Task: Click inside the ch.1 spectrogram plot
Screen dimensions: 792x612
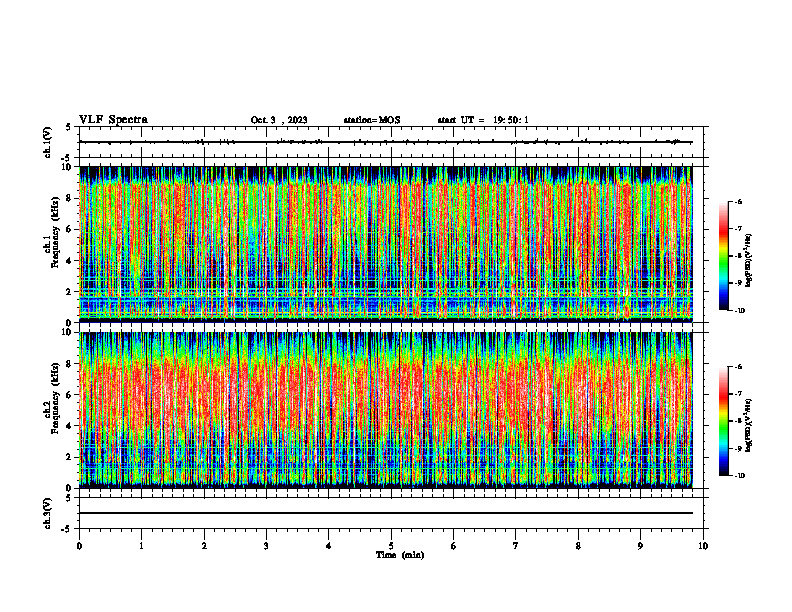Action: (386, 244)
